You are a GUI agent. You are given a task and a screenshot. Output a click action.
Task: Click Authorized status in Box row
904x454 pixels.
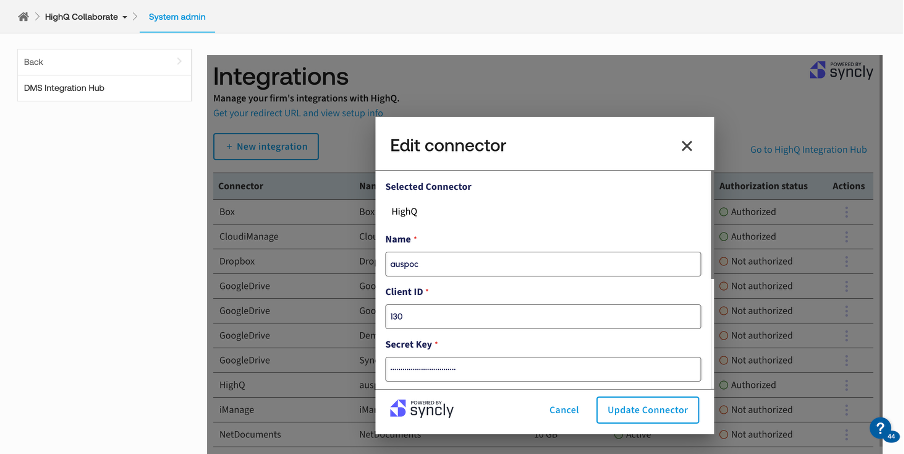pos(748,212)
